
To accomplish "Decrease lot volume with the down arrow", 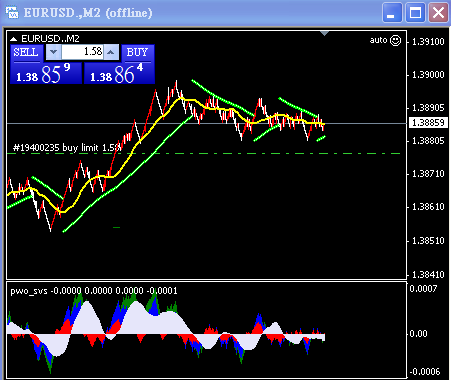I will [x=53, y=52].
